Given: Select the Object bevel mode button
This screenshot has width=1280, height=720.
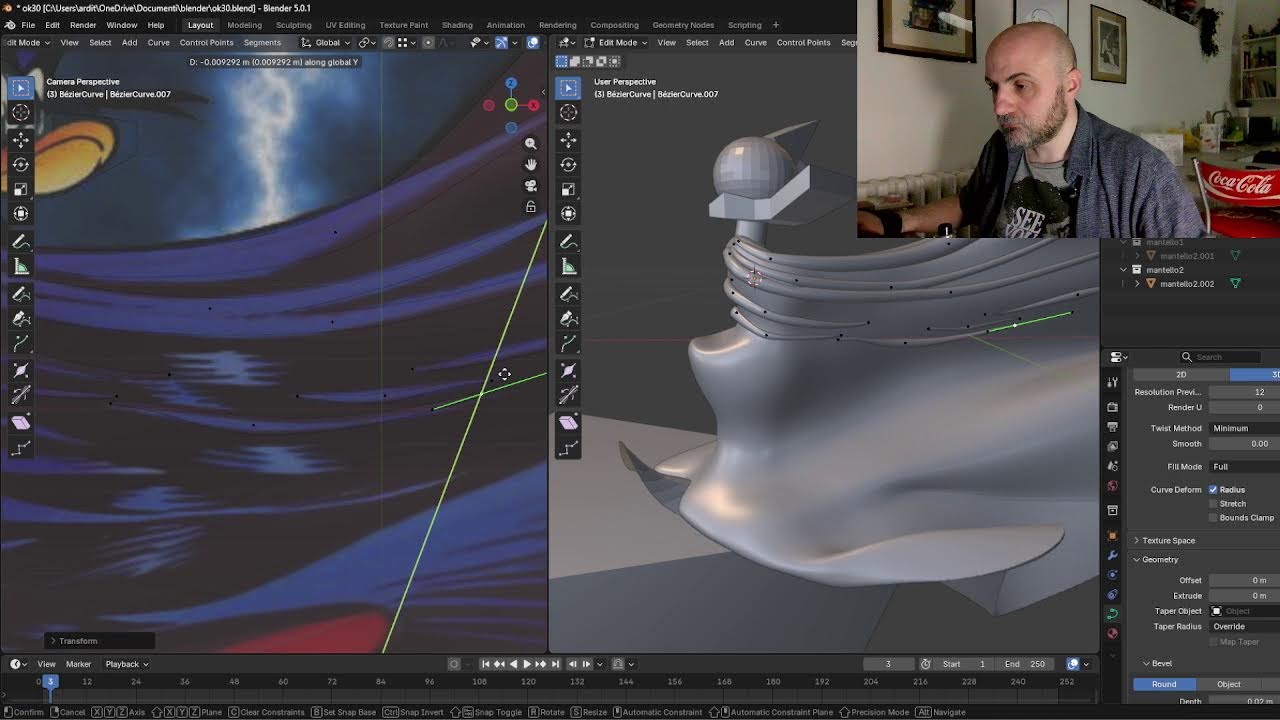Looking at the screenshot, I should (1229, 685).
